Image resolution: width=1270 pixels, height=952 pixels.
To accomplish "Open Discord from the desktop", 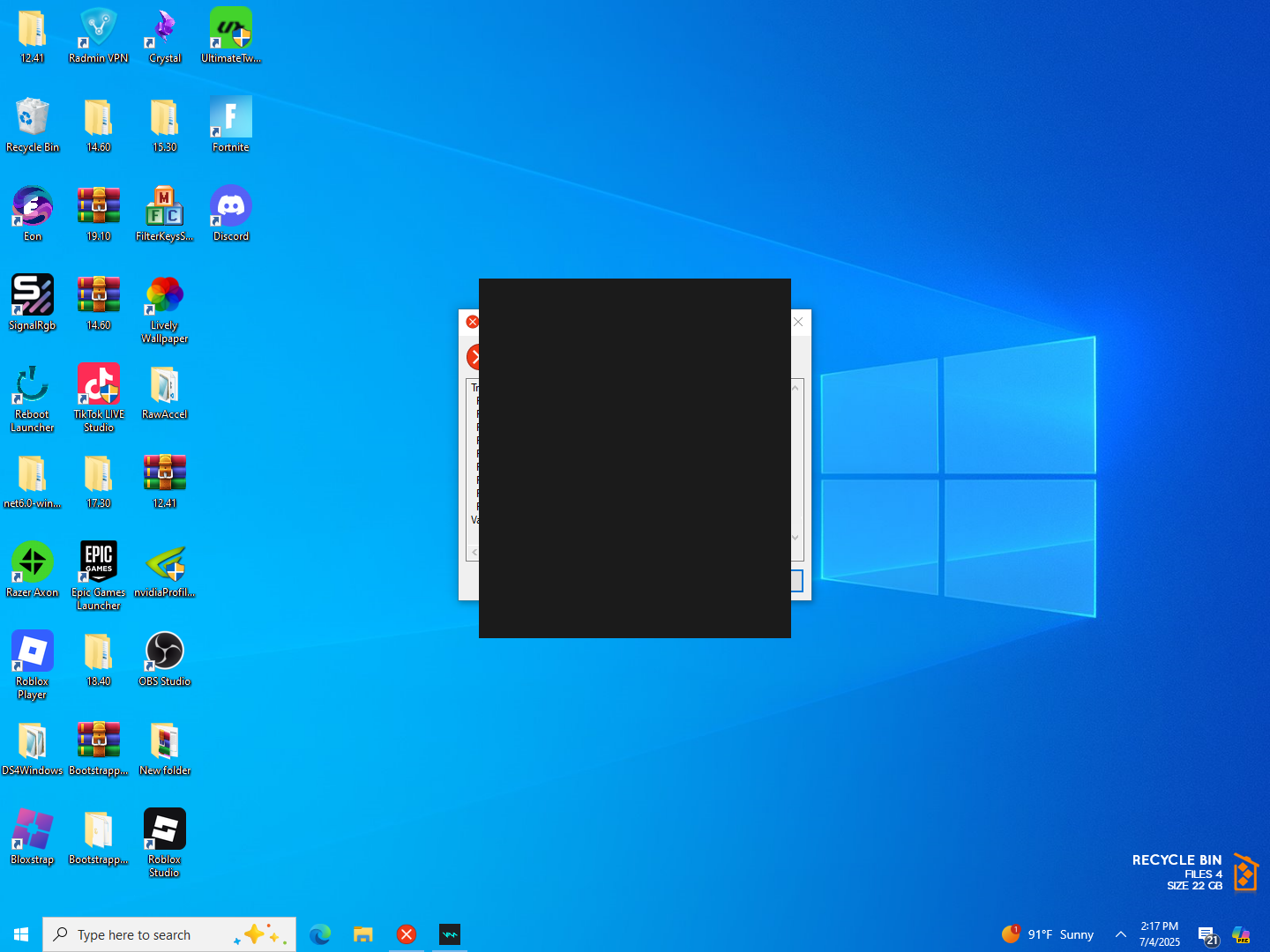I will 230,209.
